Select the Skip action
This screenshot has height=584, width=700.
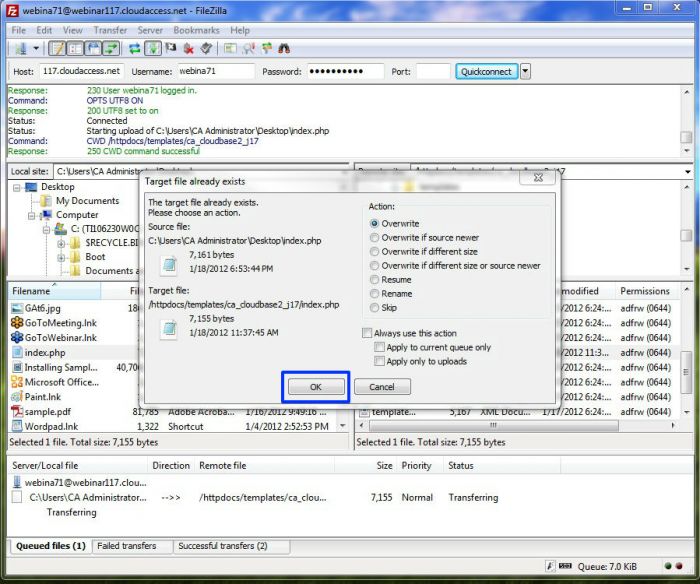(375, 308)
